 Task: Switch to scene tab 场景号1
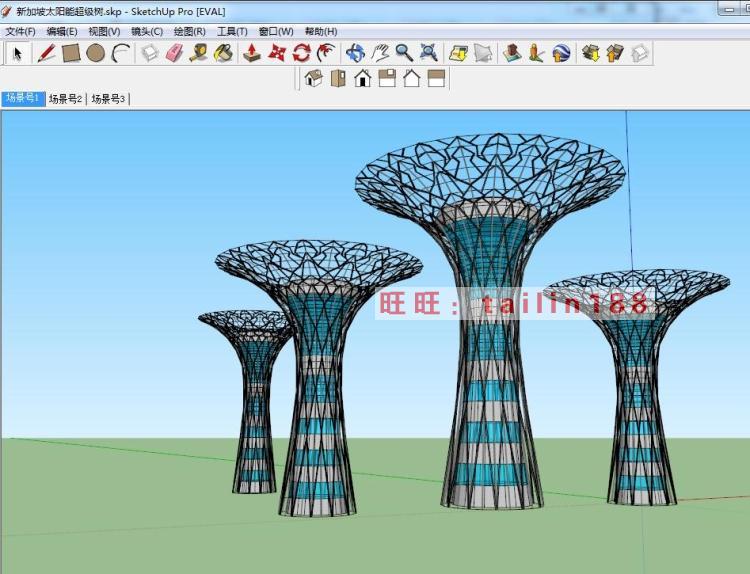point(23,99)
